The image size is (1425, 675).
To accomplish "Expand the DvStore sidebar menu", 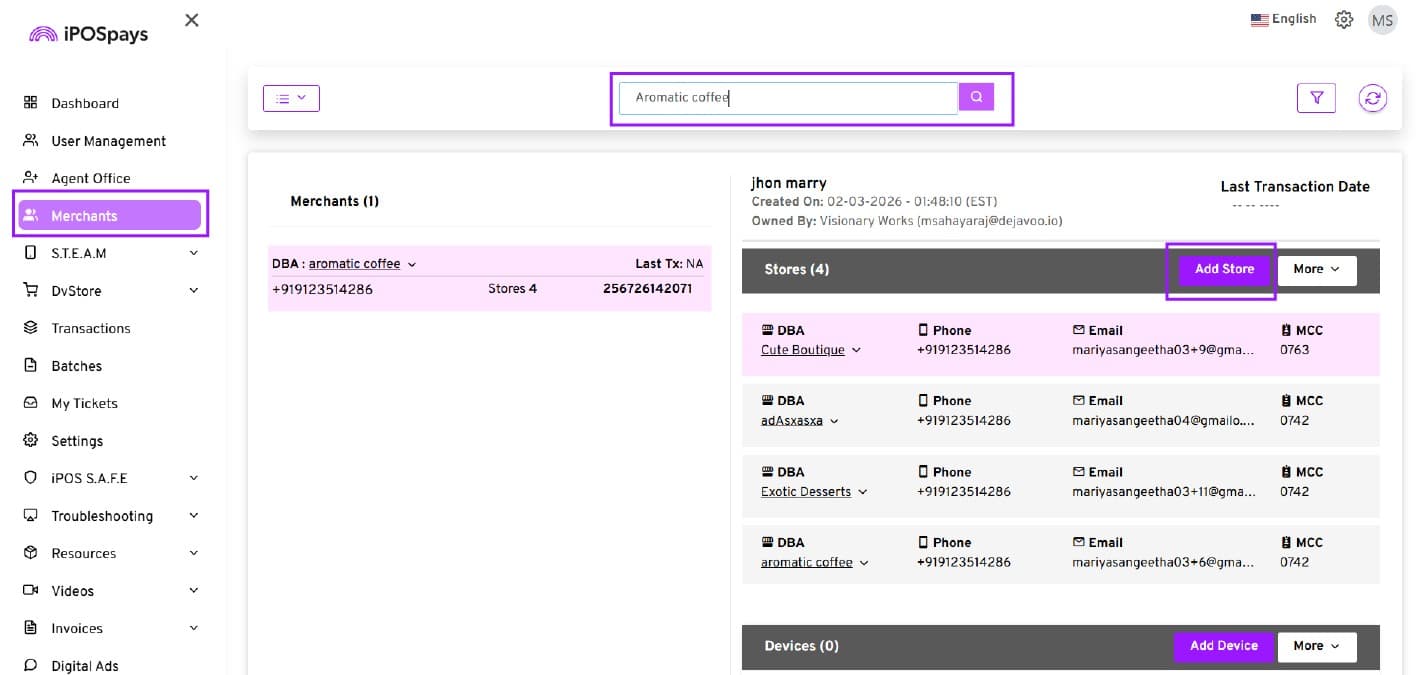I will click(x=193, y=291).
